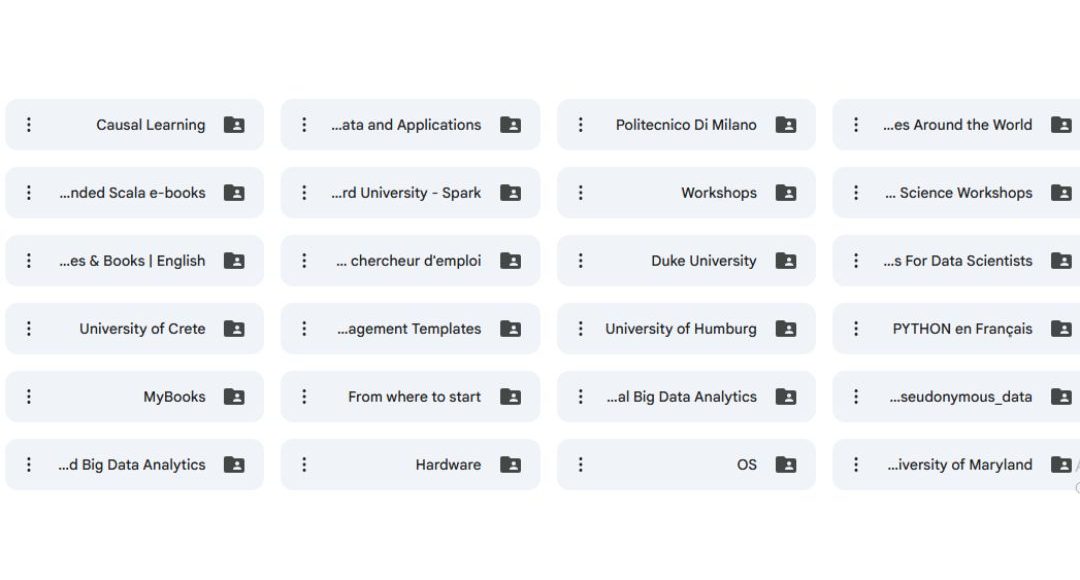
Task: Click shared folder icon next to Politecnico Di Milano
Action: point(786,125)
